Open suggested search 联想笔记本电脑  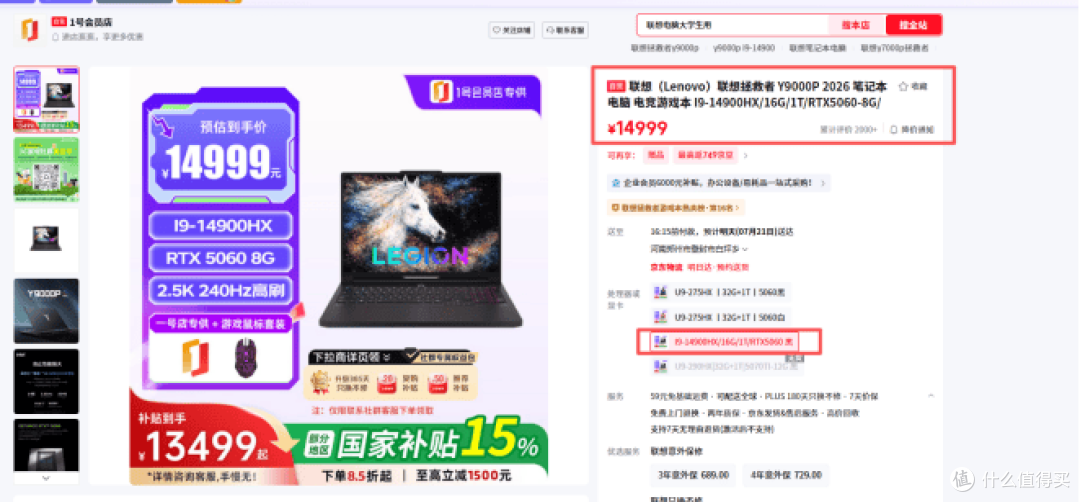(x=818, y=48)
